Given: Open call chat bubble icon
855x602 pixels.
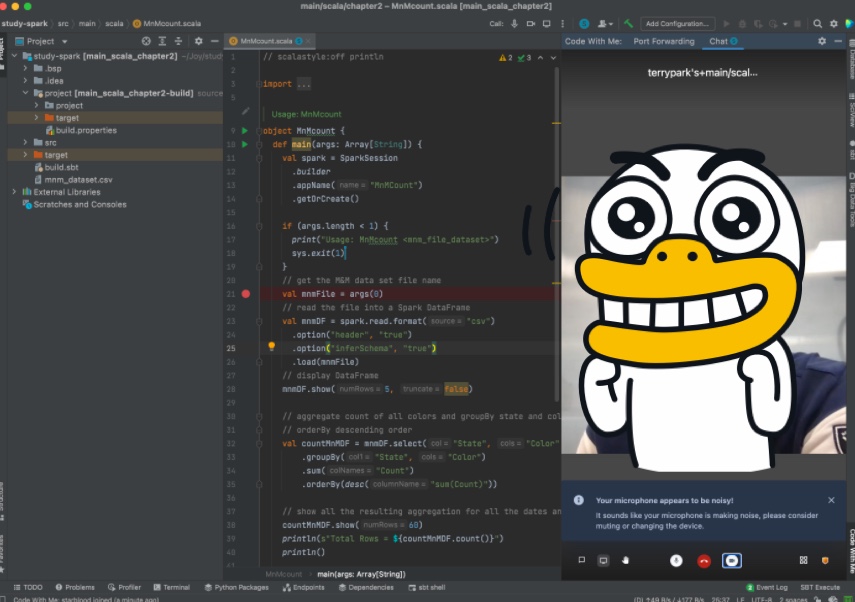Looking at the screenshot, I should click(x=582, y=560).
